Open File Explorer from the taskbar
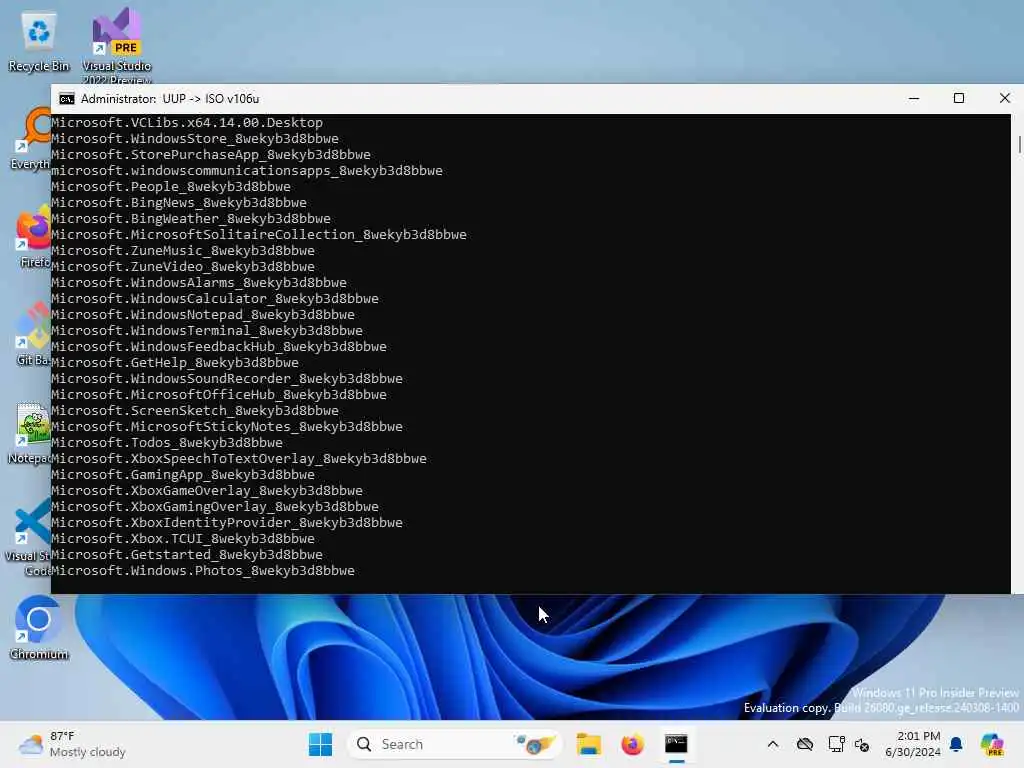Screen dimensions: 1024x768 pyautogui.click(x=588, y=744)
